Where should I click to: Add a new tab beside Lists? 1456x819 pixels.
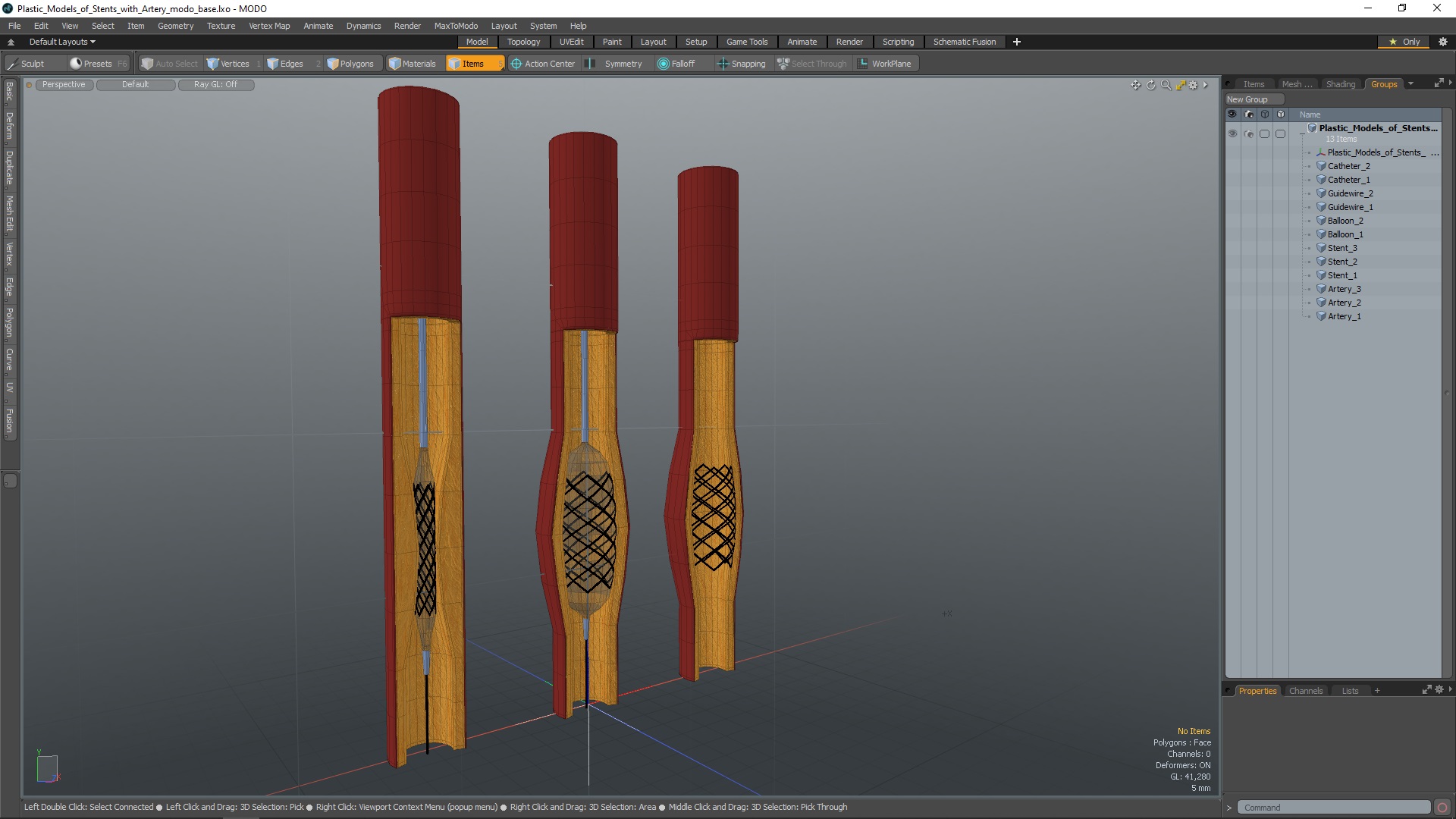(x=1376, y=691)
